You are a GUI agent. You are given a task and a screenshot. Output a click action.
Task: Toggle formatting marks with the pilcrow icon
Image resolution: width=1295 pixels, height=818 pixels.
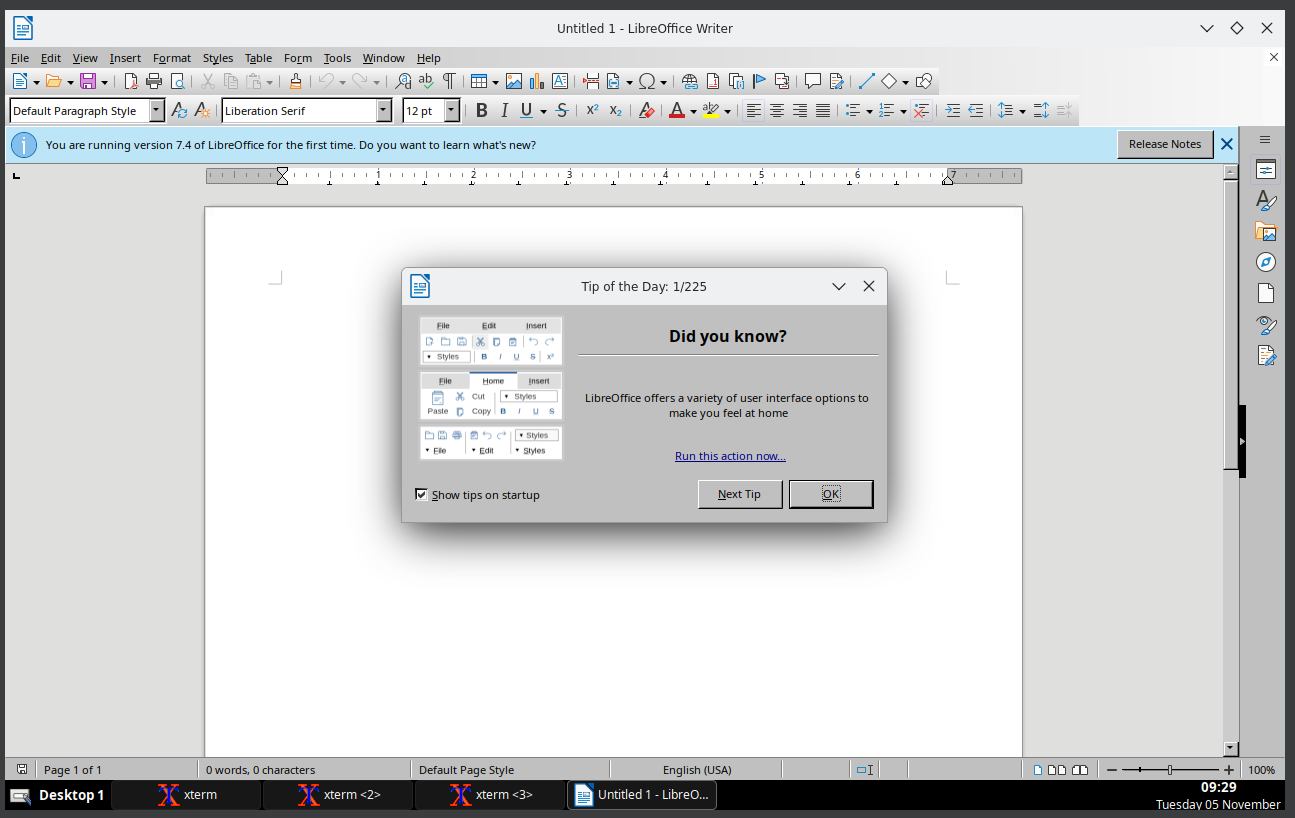coord(450,81)
